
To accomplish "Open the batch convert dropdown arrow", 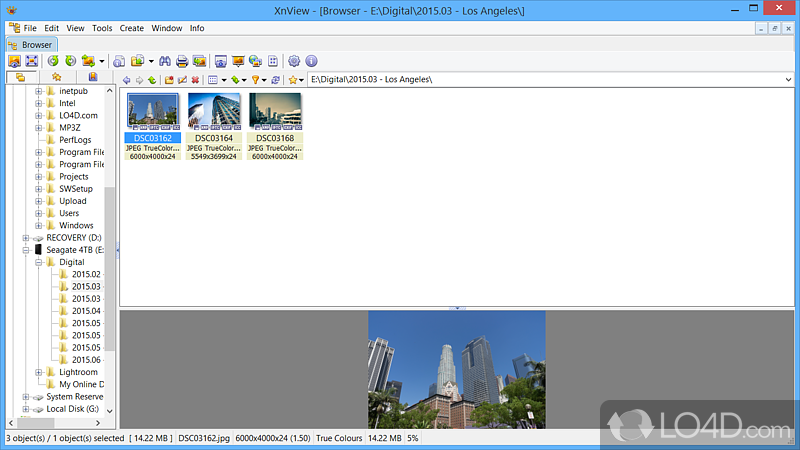I will coord(151,62).
